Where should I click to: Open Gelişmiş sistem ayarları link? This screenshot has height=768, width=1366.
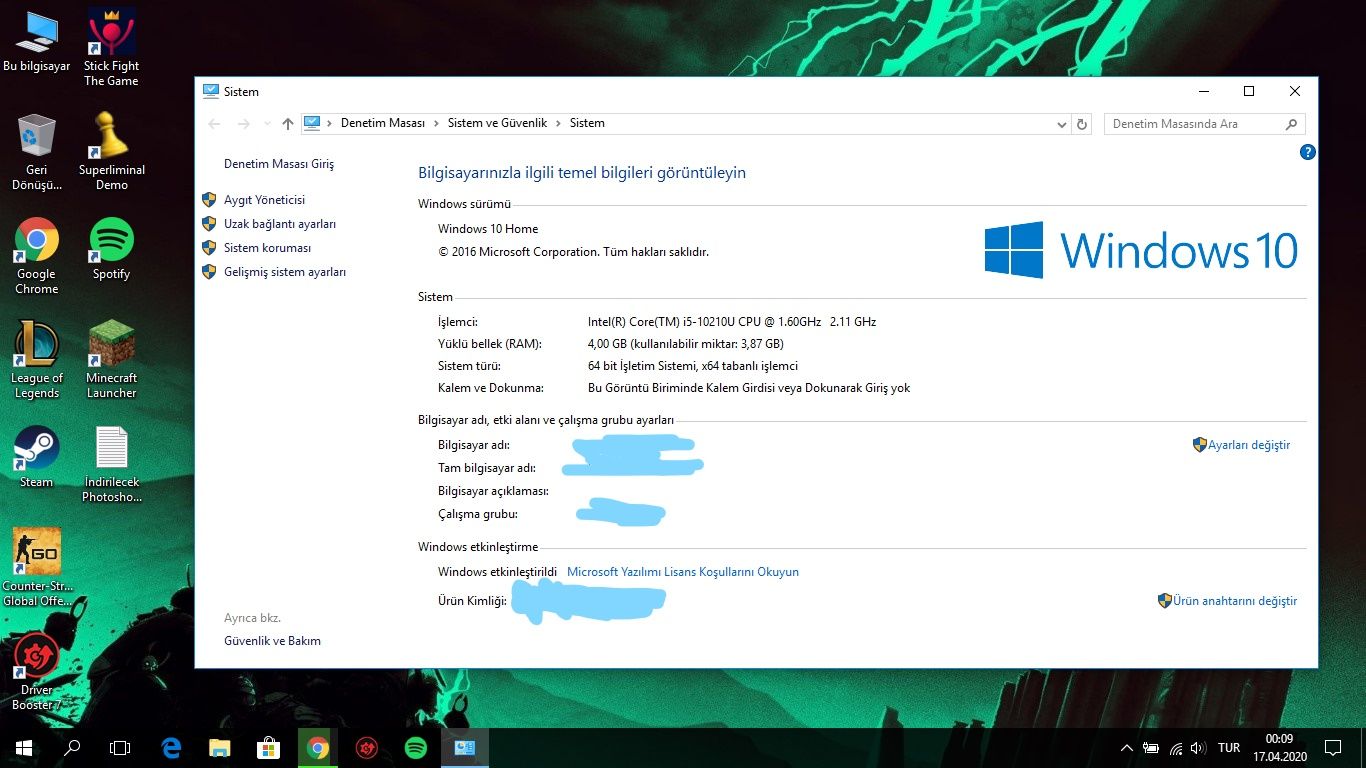point(285,272)
